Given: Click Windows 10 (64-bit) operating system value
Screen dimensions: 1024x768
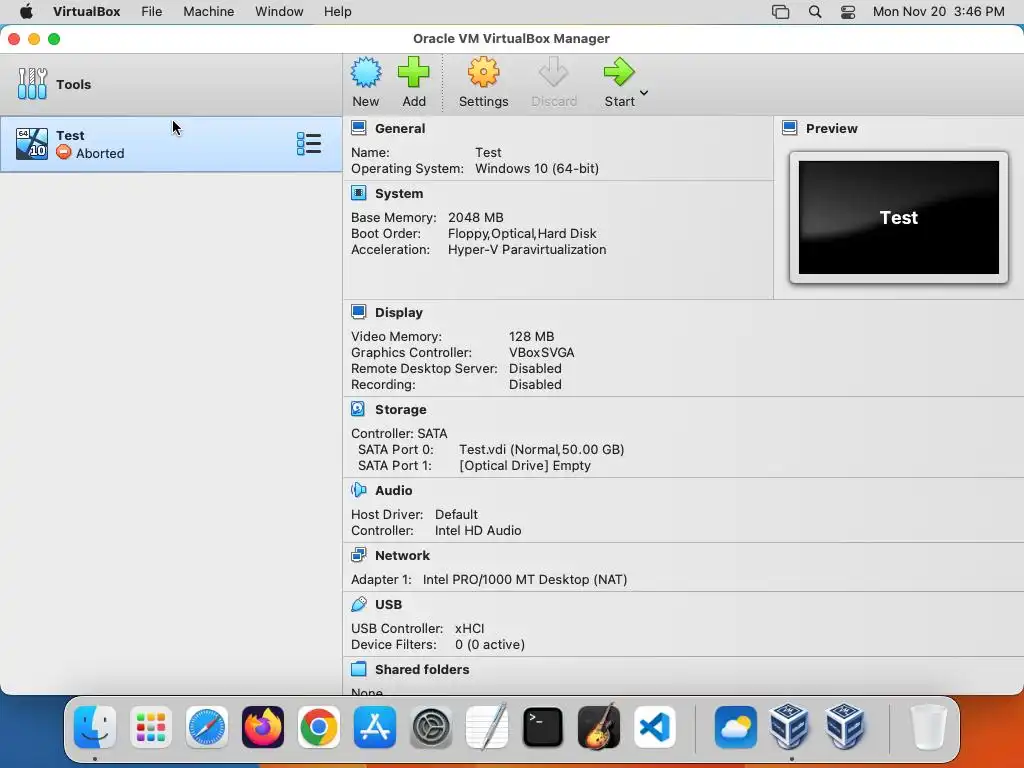Looking at the screenshot, I should 537,168.
